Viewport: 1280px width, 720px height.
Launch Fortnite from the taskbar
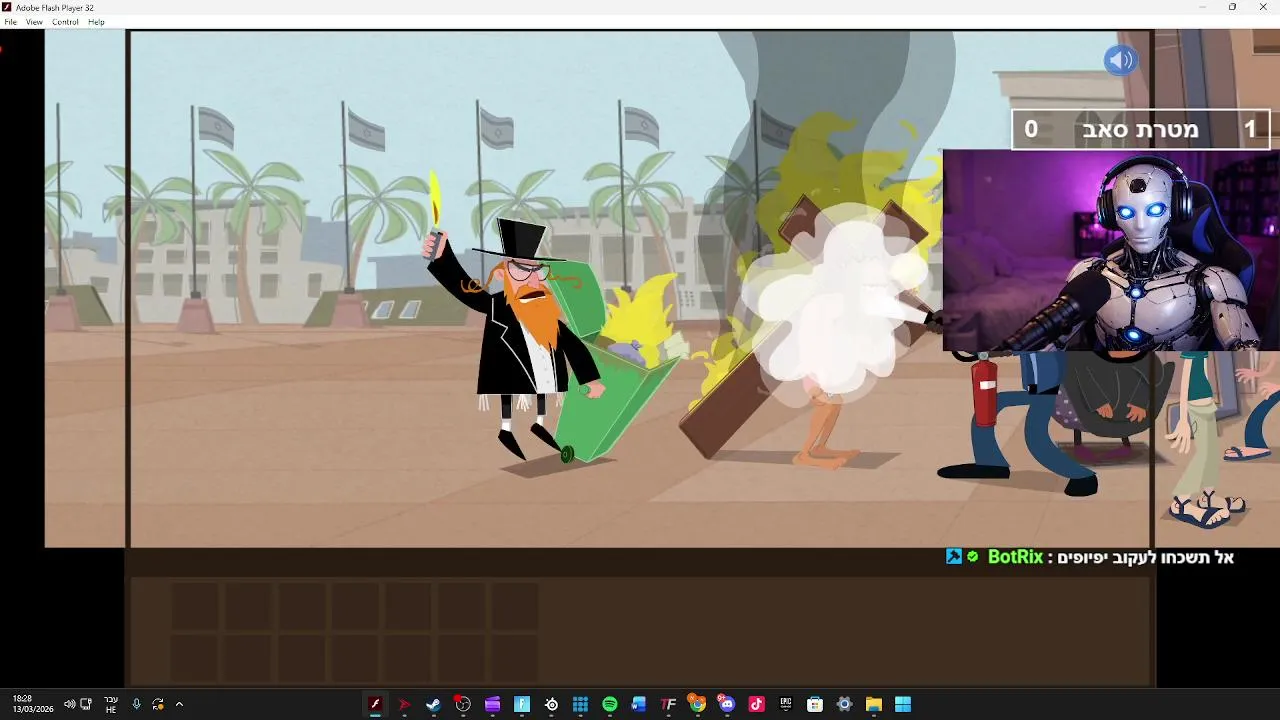(x=521, y=704)
